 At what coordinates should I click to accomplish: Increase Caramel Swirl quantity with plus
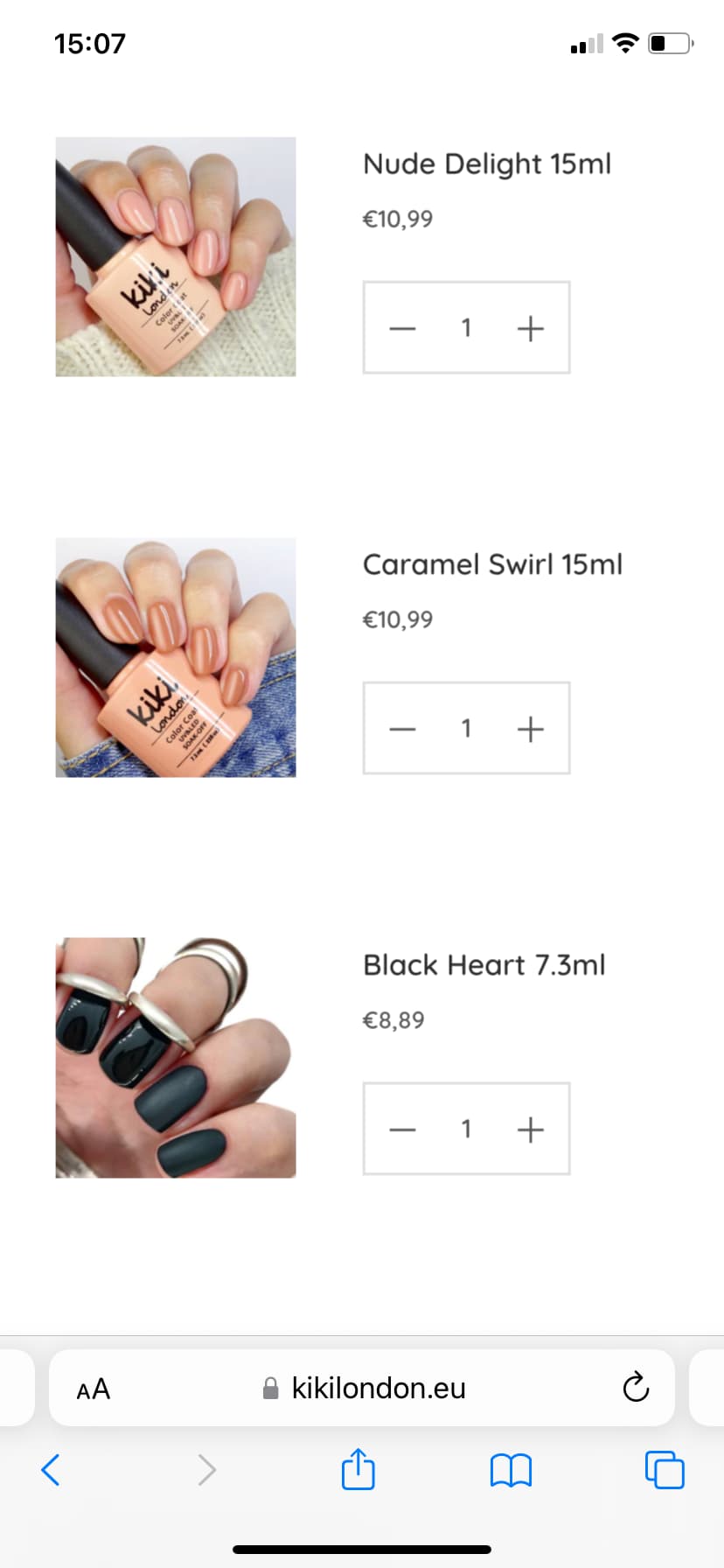pyautogui.click(x=531, y=729)
